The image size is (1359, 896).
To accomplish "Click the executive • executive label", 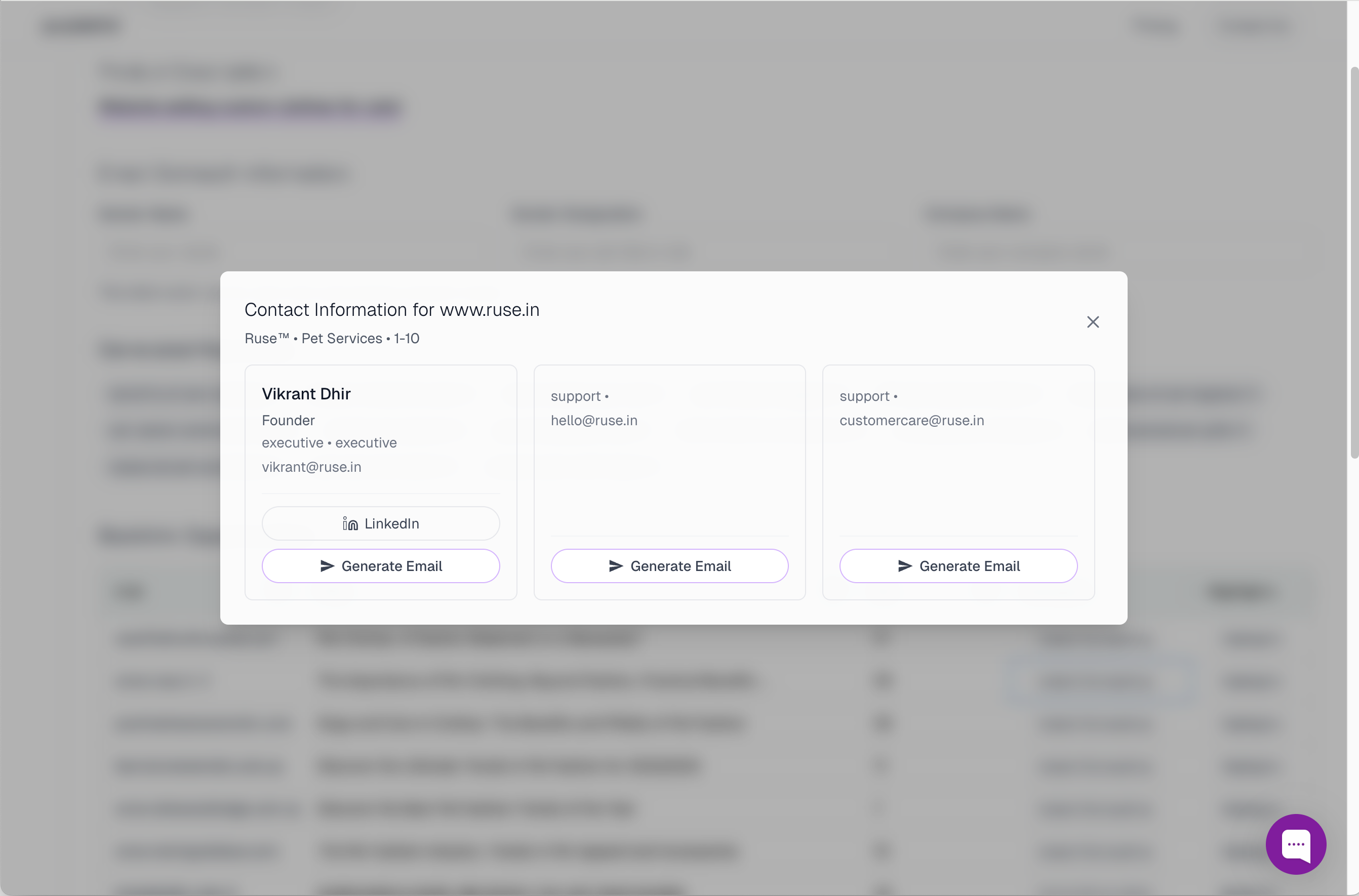I will pos(329,443).
